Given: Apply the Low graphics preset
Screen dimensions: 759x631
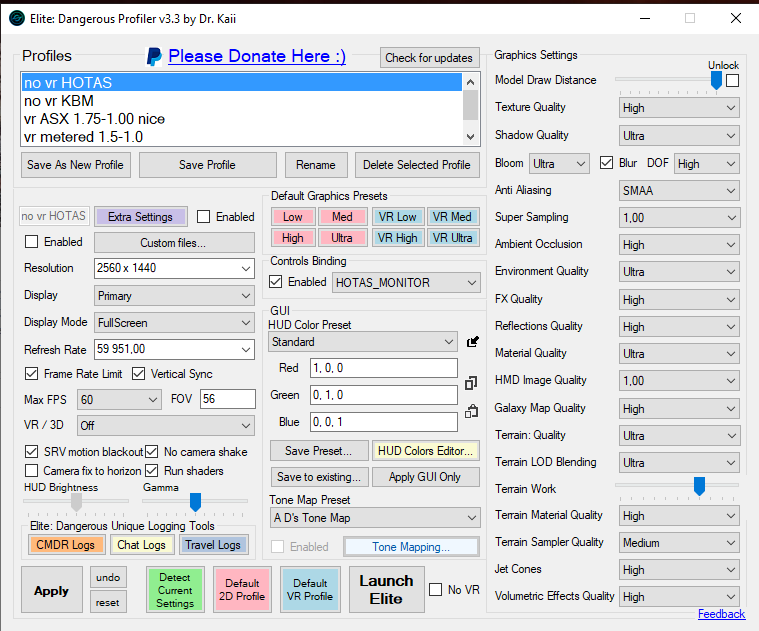Looking at the screenshot, I should pyautogui.click(x=293, y=217).
